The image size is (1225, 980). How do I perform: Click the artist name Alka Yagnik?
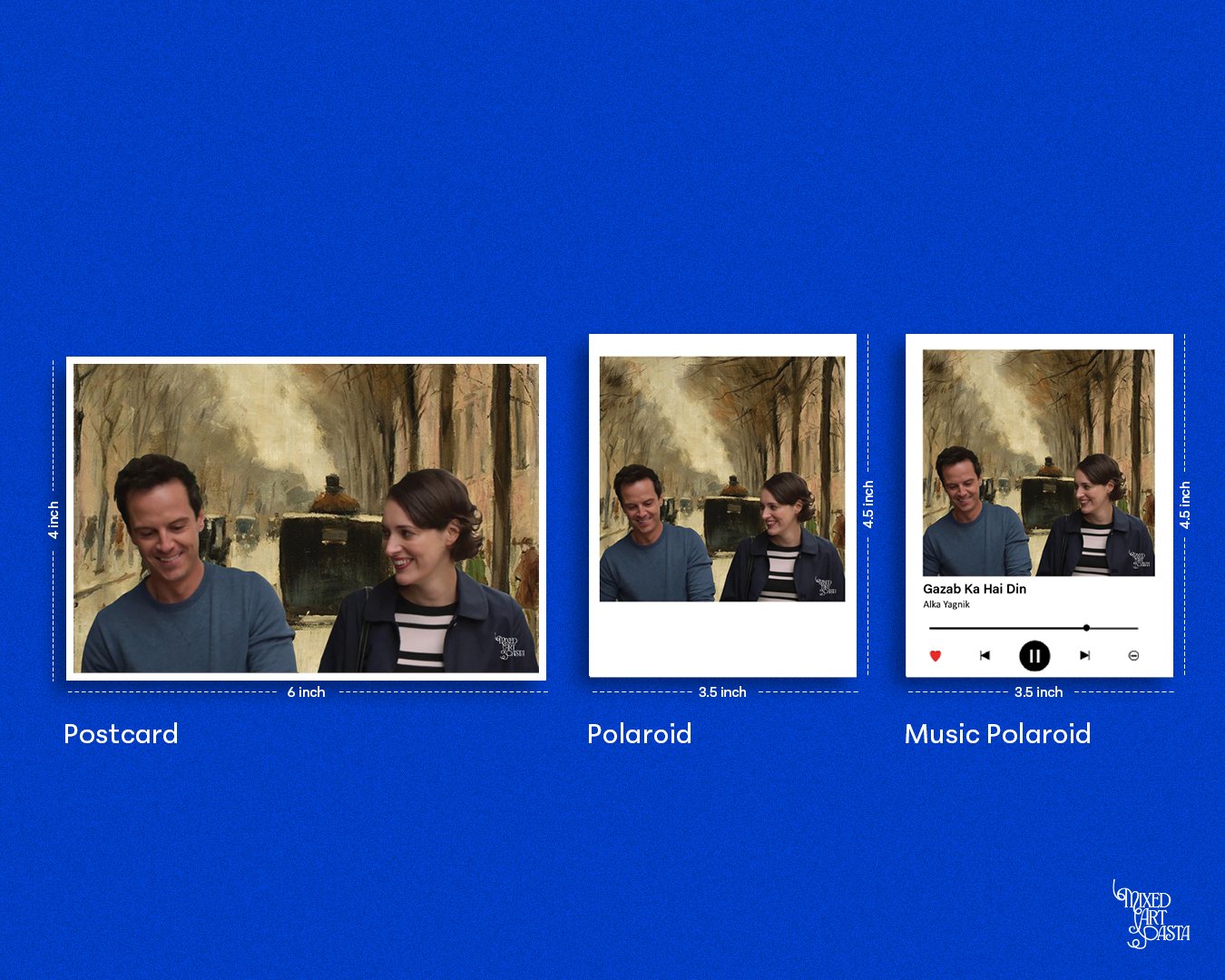click(x=946, y=604)
